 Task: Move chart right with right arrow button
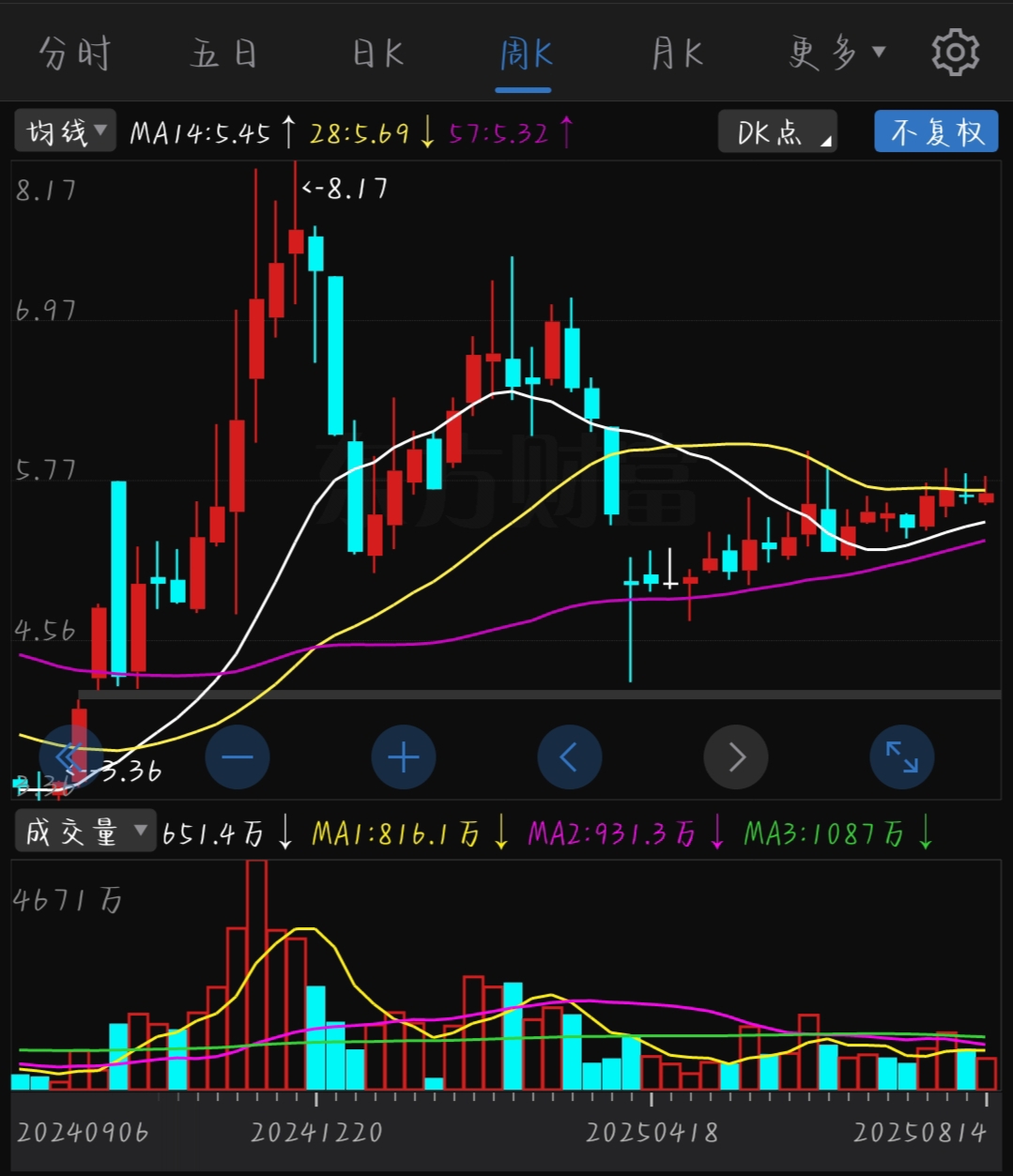click(x=736, y=756)
